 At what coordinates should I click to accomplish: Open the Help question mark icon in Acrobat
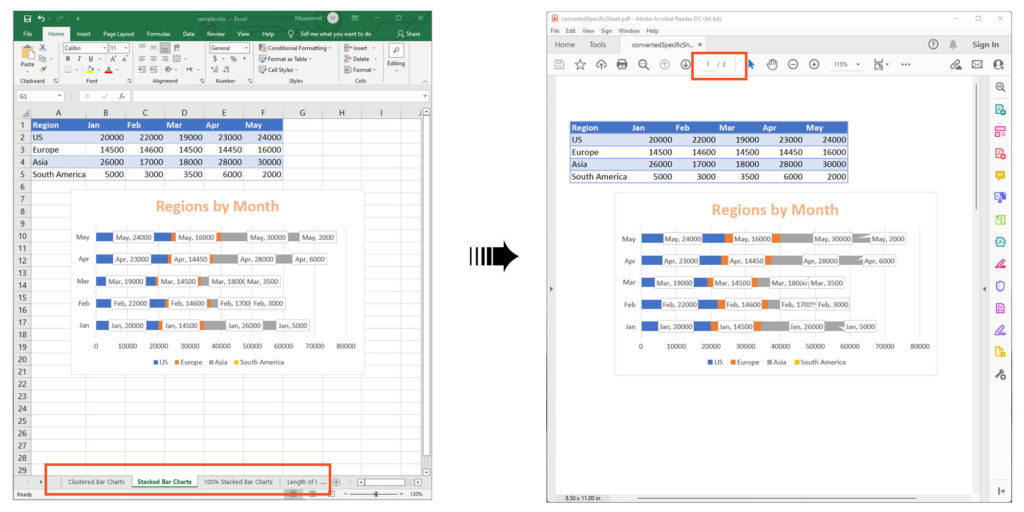(933, 44)
